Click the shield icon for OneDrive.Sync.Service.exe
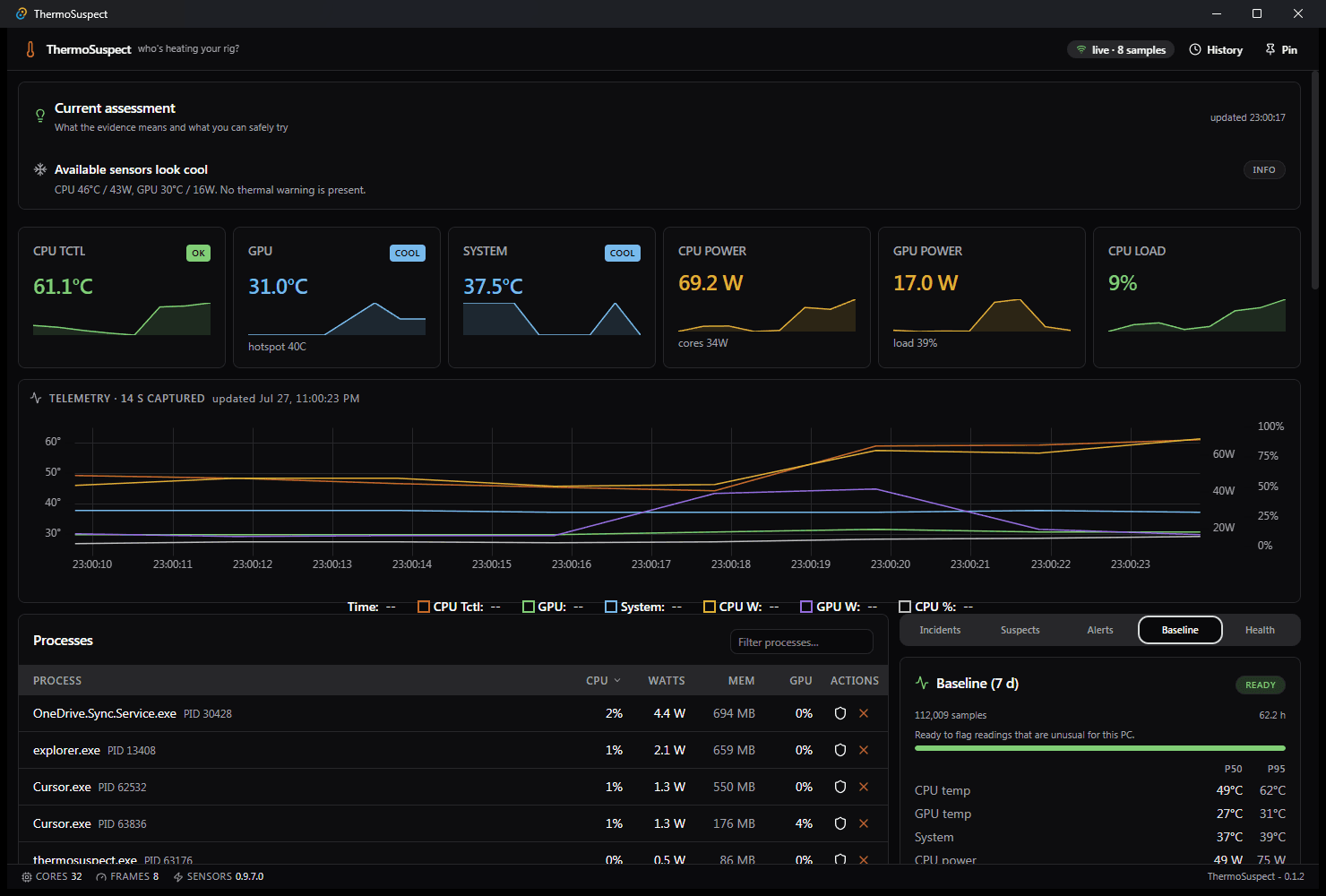1326x896 pixels. point(840,713)
